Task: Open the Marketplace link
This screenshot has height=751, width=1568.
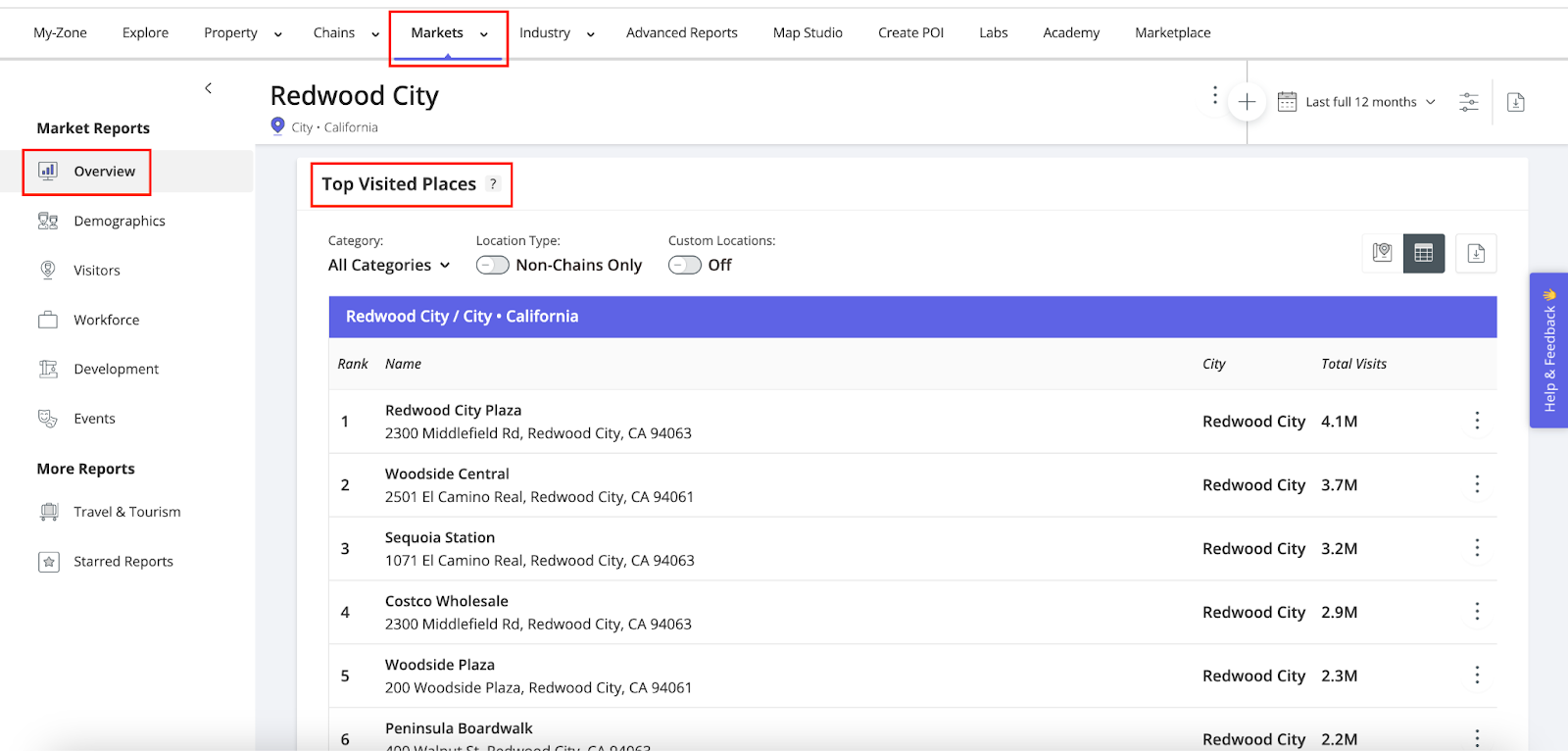Action: point(1173,32)
